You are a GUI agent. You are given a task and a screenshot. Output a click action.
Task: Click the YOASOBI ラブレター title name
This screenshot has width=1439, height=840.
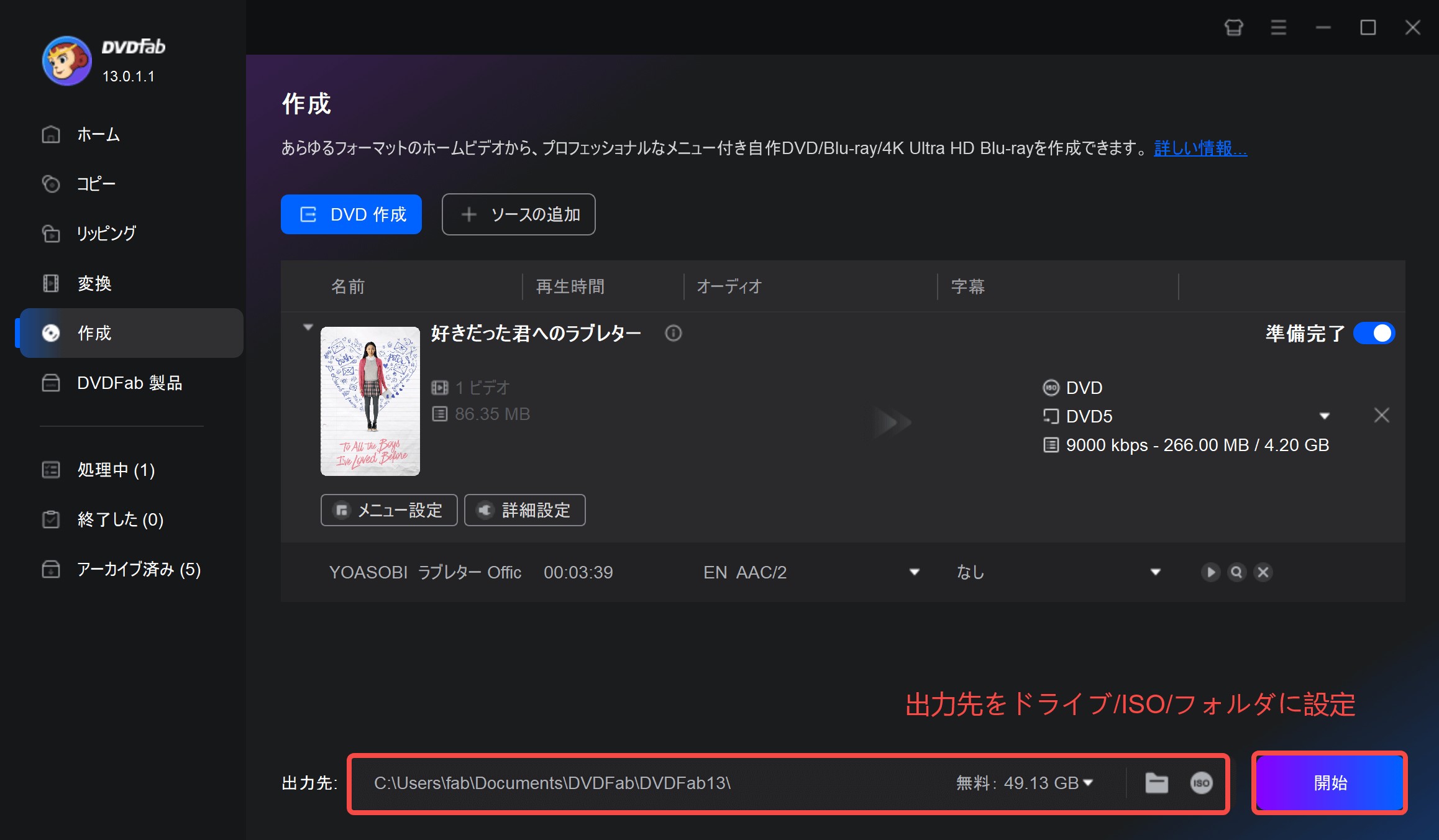(x=425, y=572)
